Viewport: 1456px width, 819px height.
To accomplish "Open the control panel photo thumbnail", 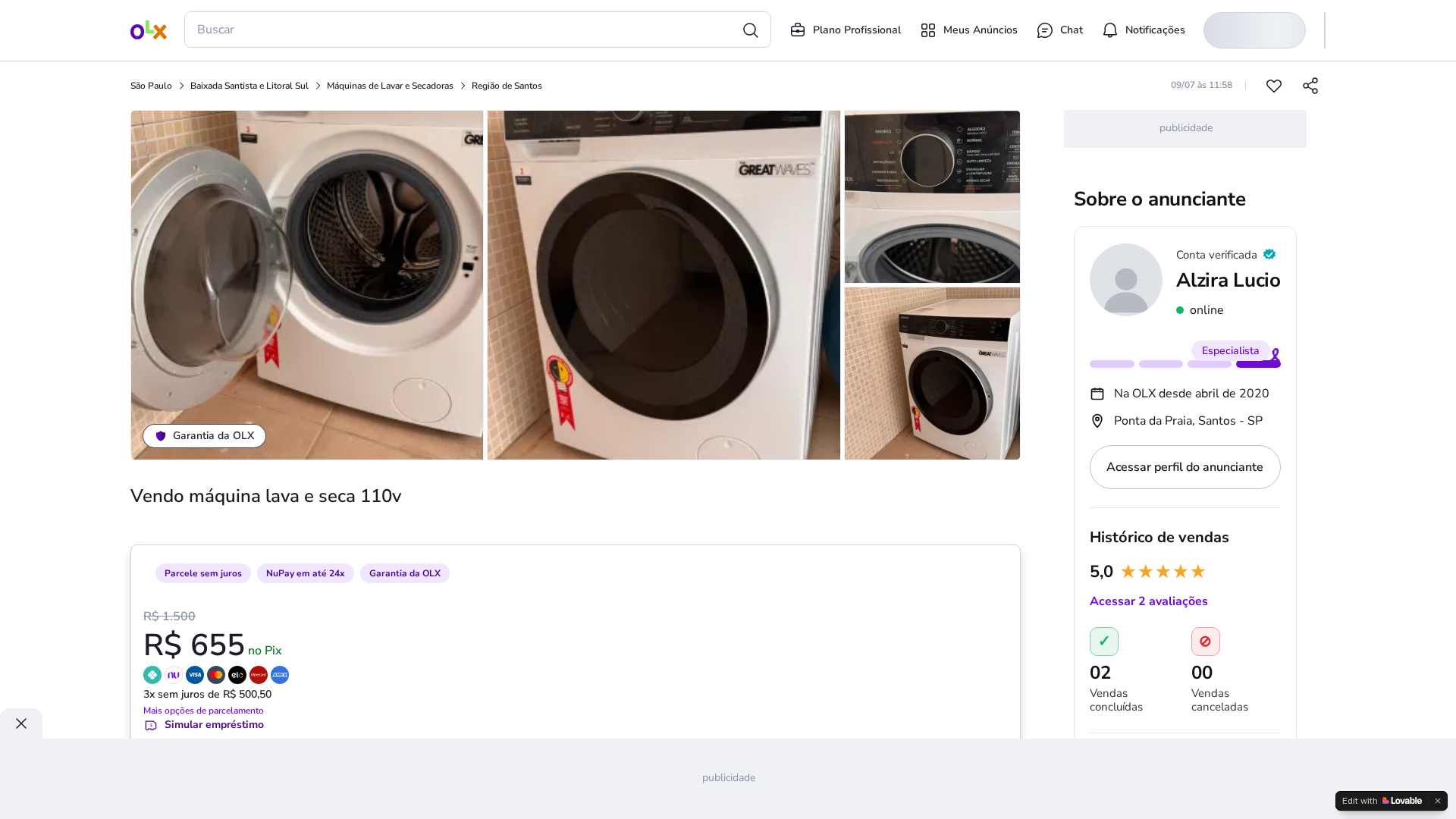I will tap(932, 196).
